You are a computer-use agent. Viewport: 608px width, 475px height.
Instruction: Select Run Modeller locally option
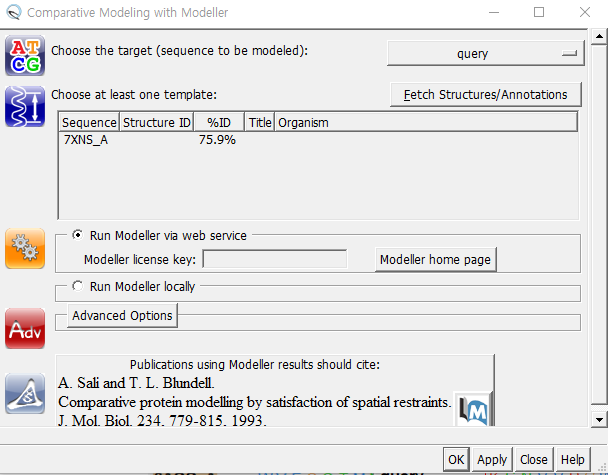(78, 286)
